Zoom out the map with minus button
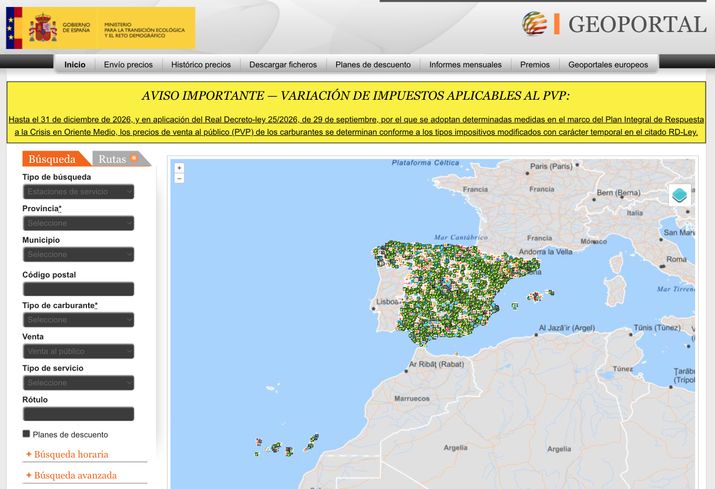 [179, 178]
